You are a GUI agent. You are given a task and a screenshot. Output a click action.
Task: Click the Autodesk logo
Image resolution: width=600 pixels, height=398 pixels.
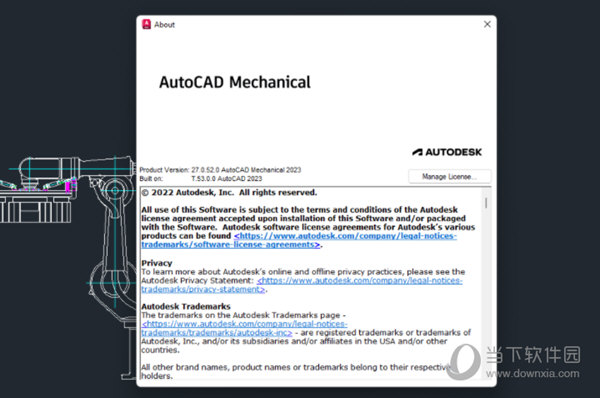pyautogui.click(x=447, y=152)
